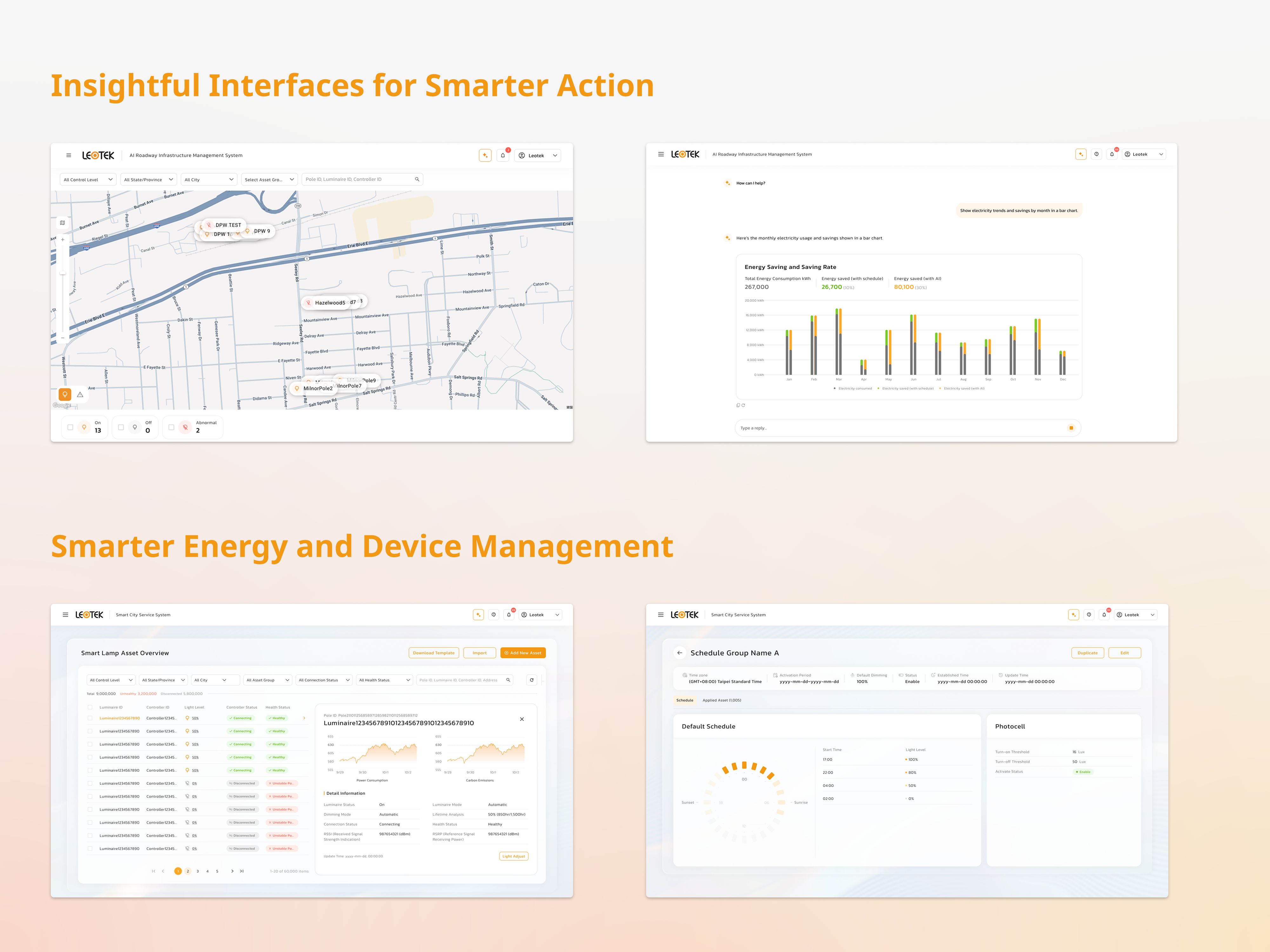Open the Select Asset Group dropdown on map
Image resolution: width=1270 pixels, height=952 pixels.
point(269,180)
